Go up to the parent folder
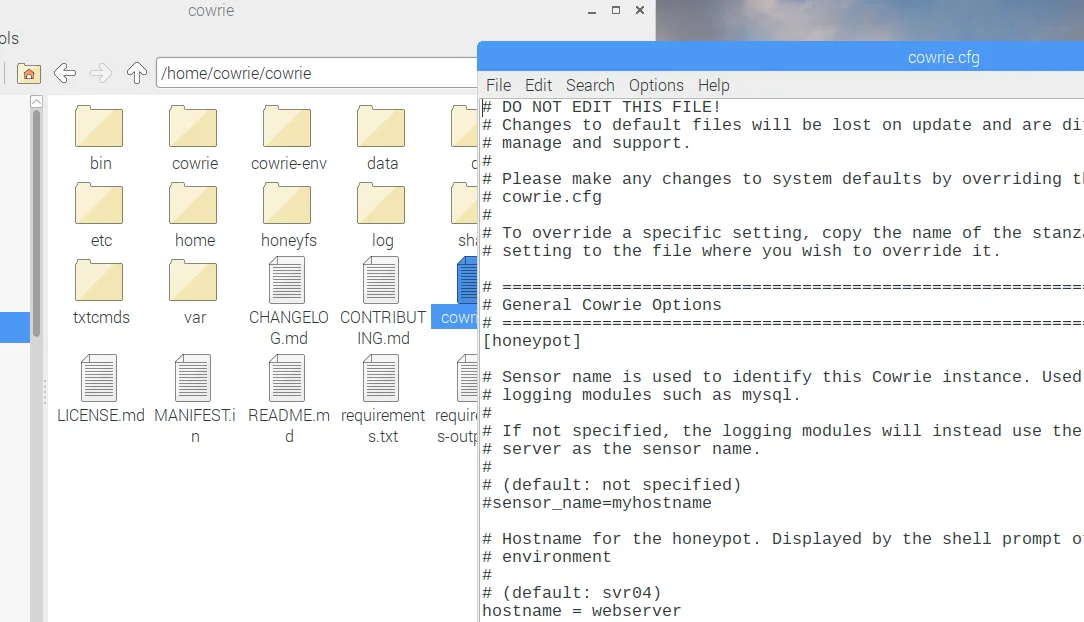The width and height of the screenshot is (1084, 622). [x=137, y=73]
